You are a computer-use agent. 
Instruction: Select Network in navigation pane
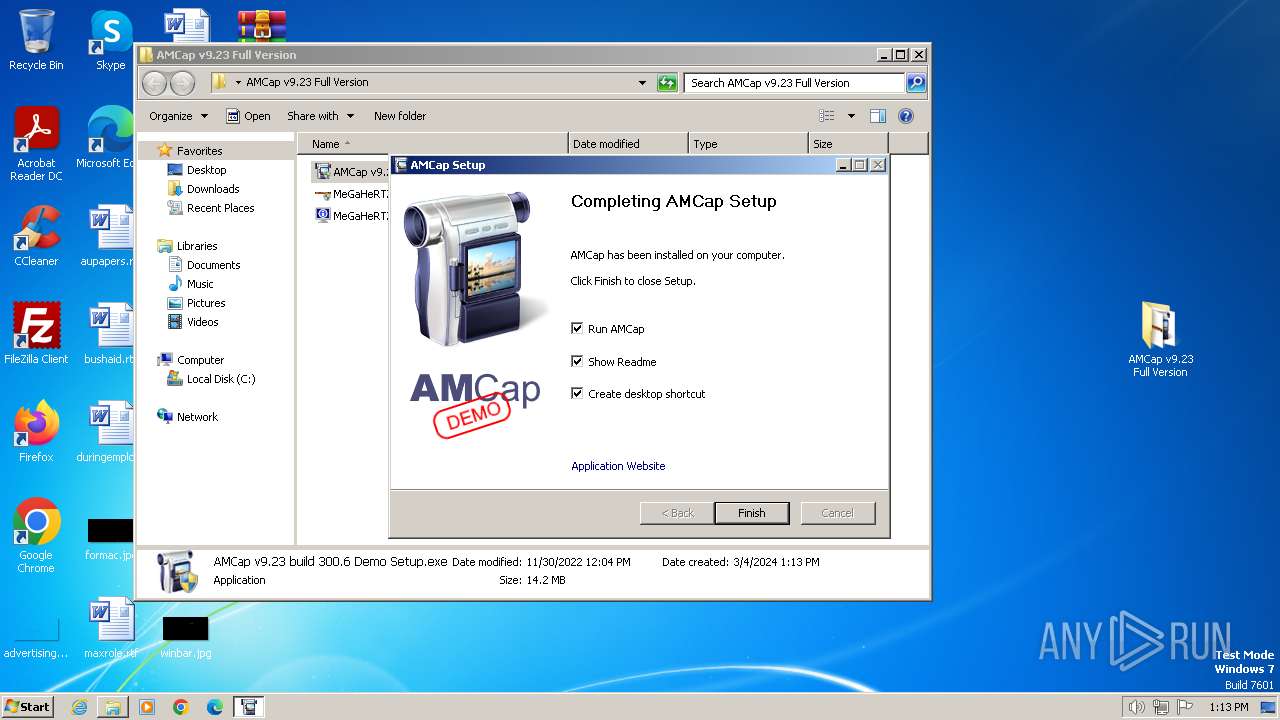point(197,417)
